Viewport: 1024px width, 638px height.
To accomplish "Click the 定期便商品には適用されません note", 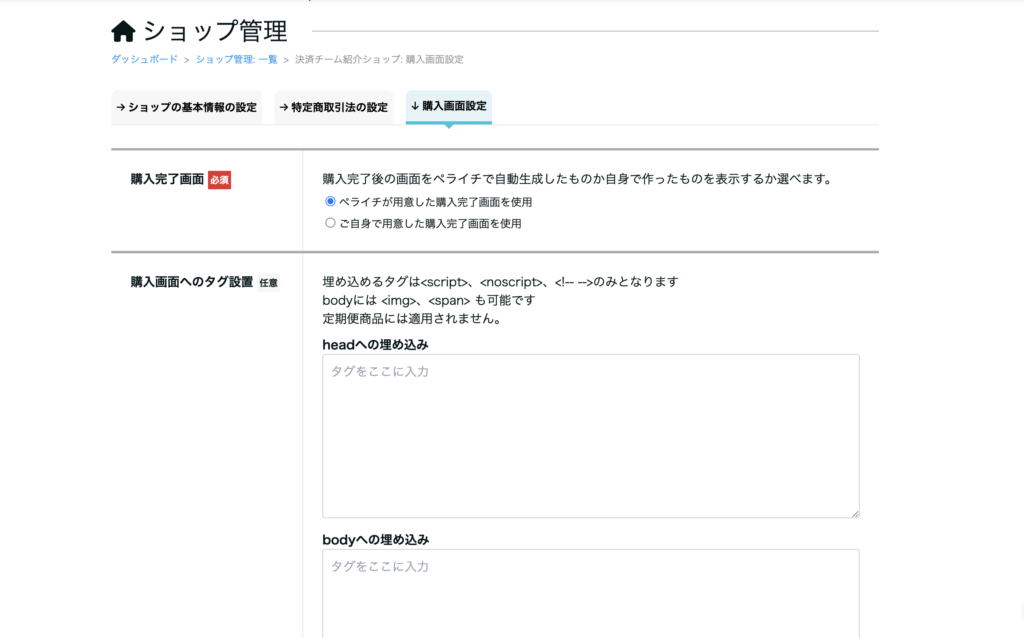I will tap(411, 319).
